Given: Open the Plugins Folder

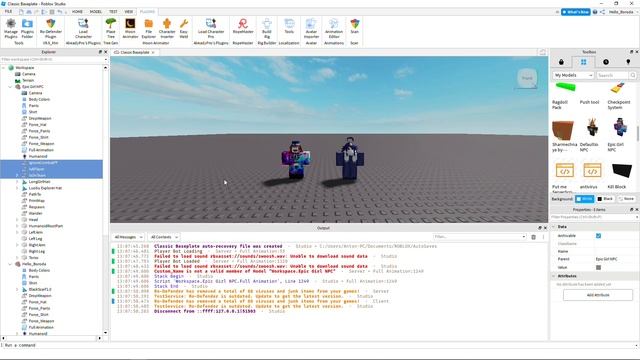Looking at the screenshot, I should 27,29.
